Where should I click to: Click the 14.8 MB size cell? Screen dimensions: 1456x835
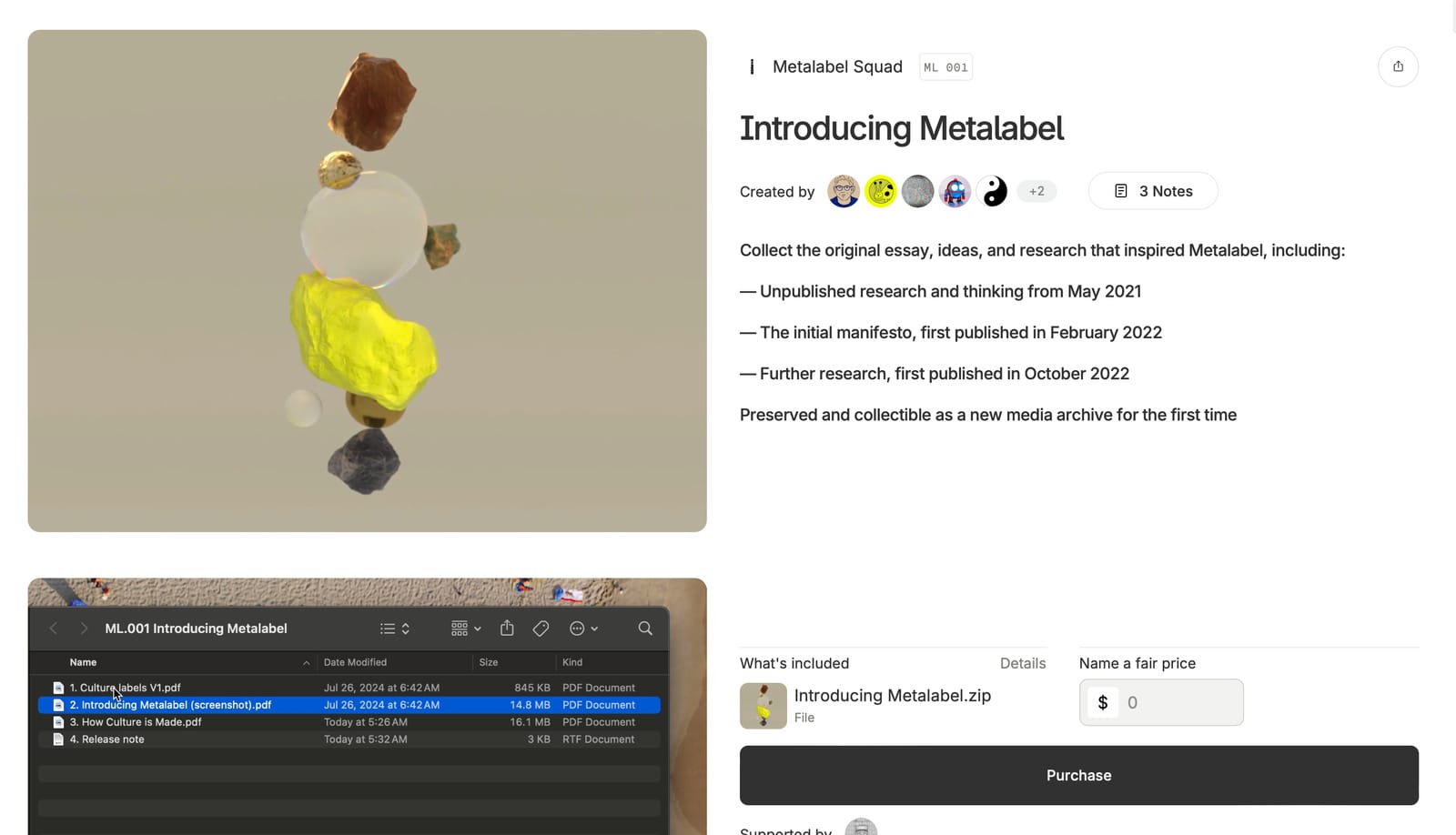[530, 705]
